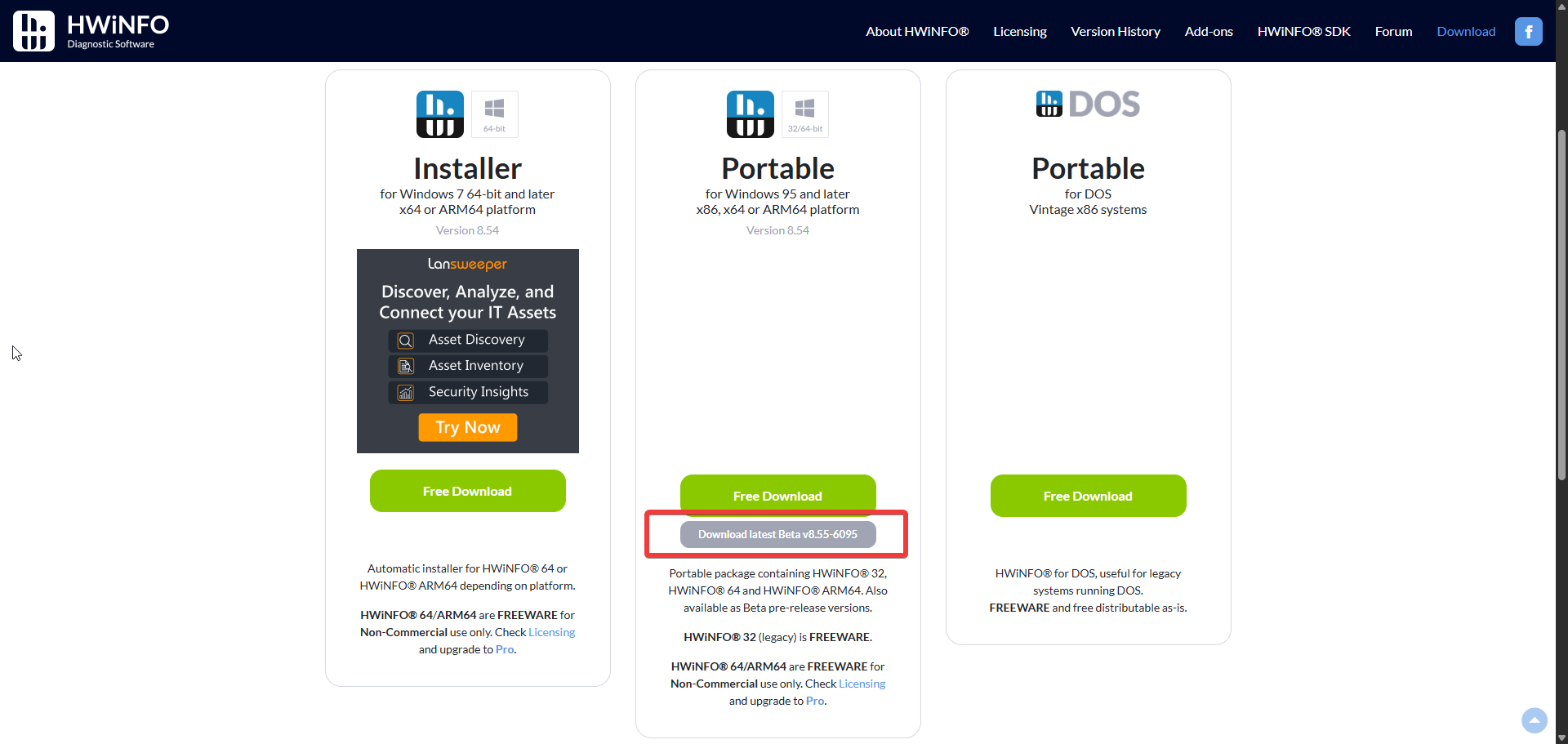Visit the Forum from the header

[1393, 31]
